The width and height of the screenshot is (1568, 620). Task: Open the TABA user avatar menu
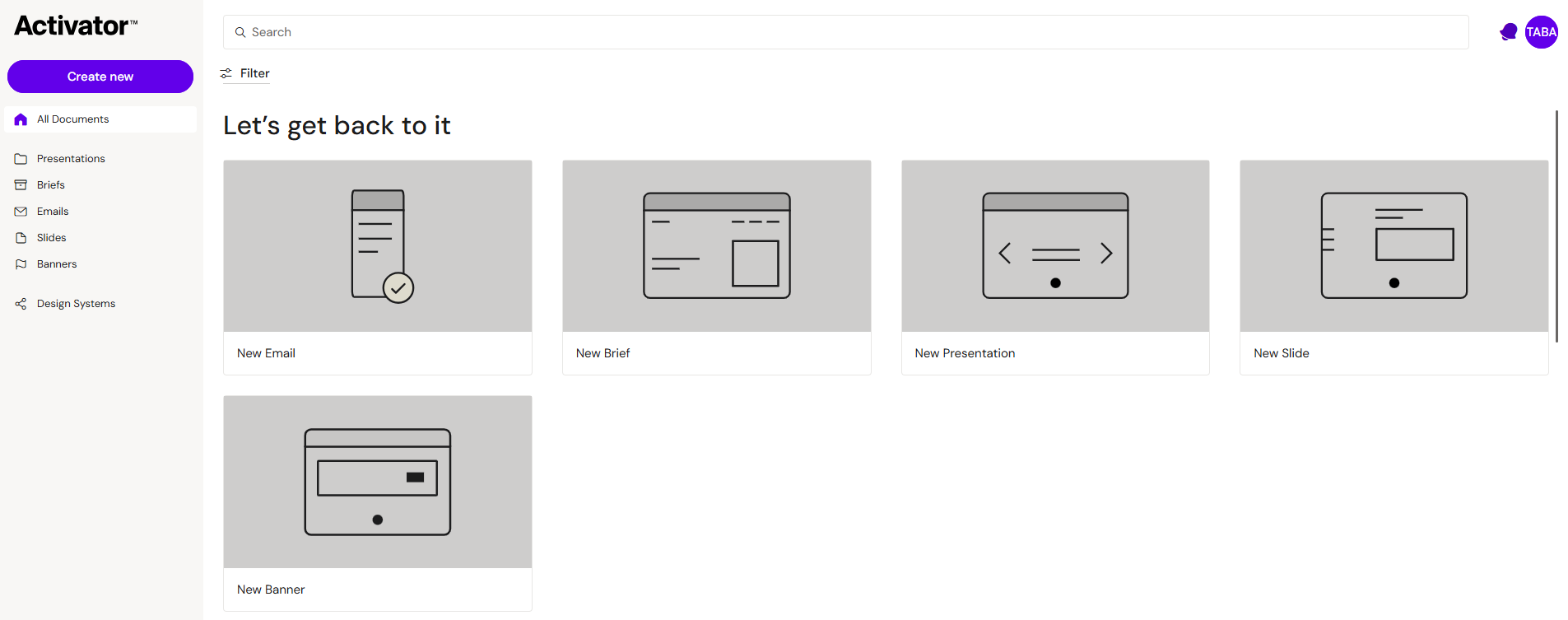point(1541,32)
